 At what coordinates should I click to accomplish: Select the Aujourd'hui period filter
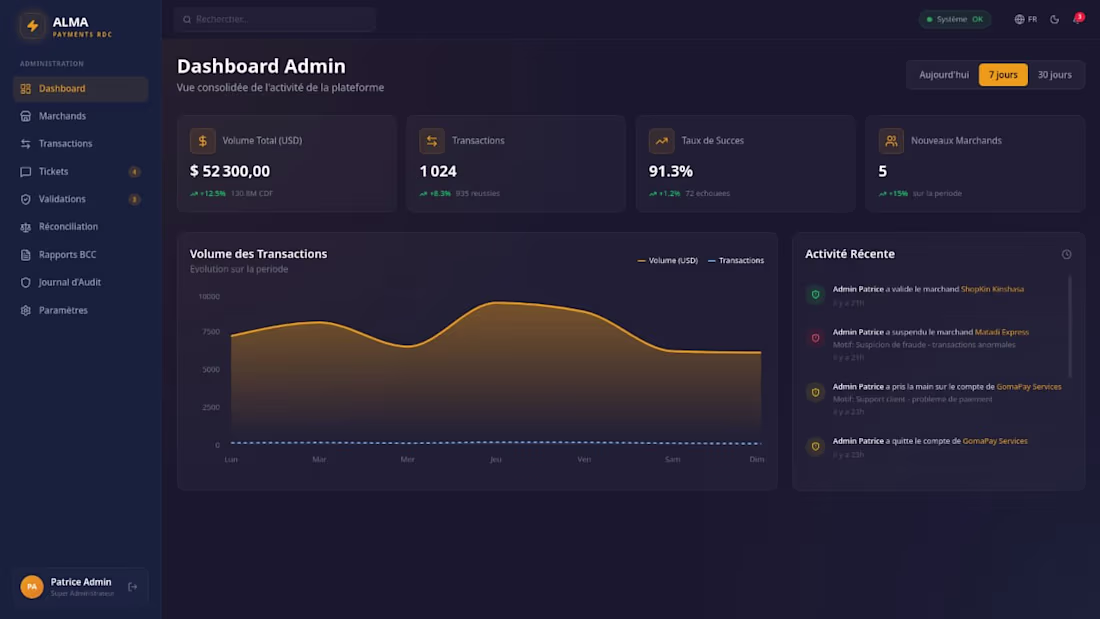944,75
